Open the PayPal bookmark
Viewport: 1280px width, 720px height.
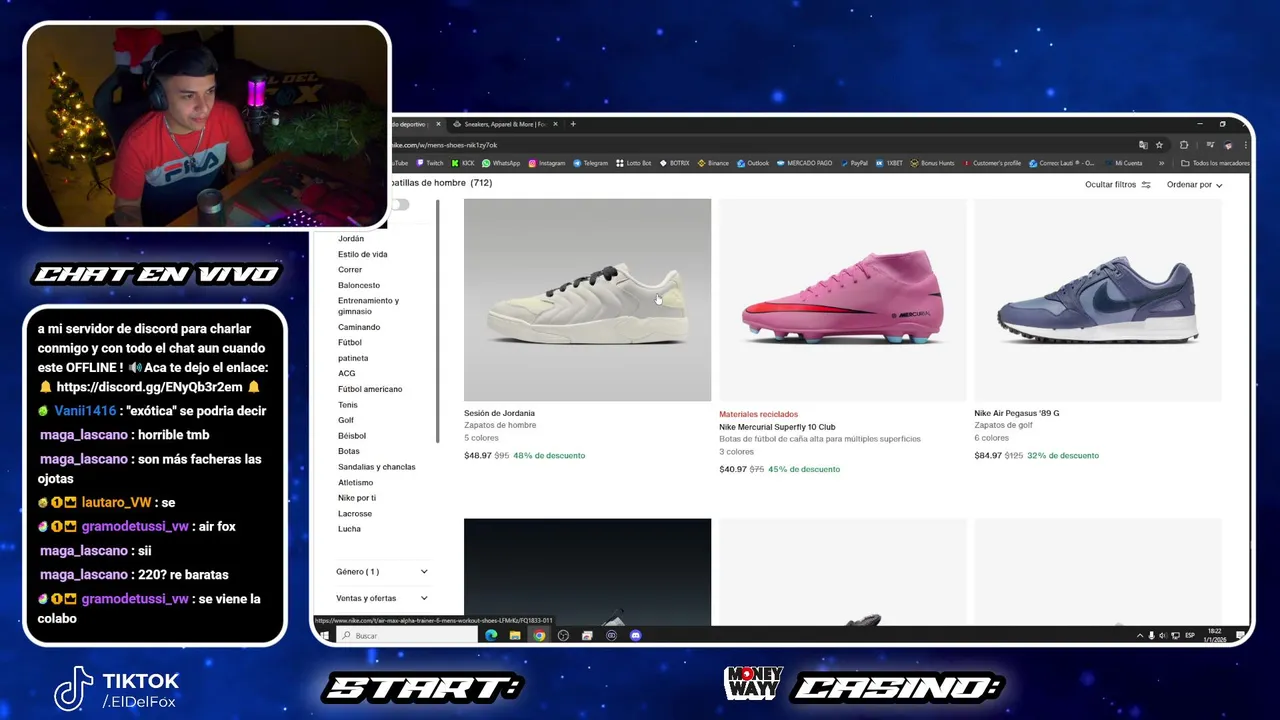point(854,163)
